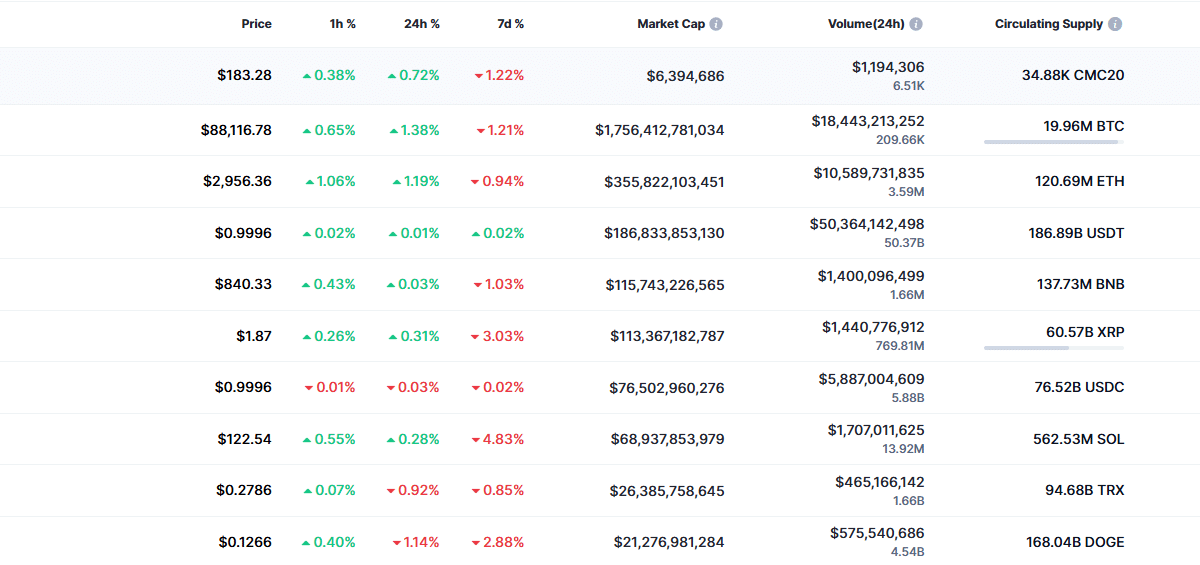This screenshot has height=565, width=1200.
Task: Open Ethereum market cap $355,822,103,451
Action: coord(664,182)
